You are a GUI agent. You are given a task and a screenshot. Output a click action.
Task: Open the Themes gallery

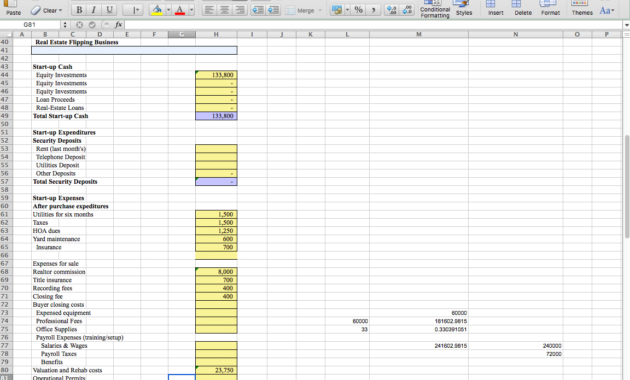coord(582,8)
